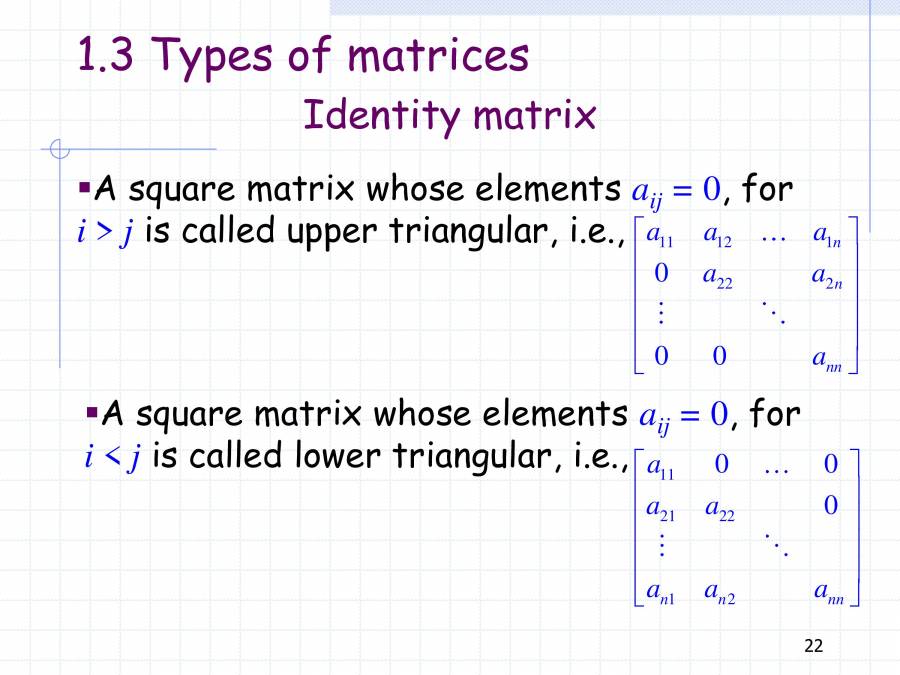Screen dimensions: 900x675
Task: Click the title '1.3 Types of matrices'
Action: coord(300,57)
